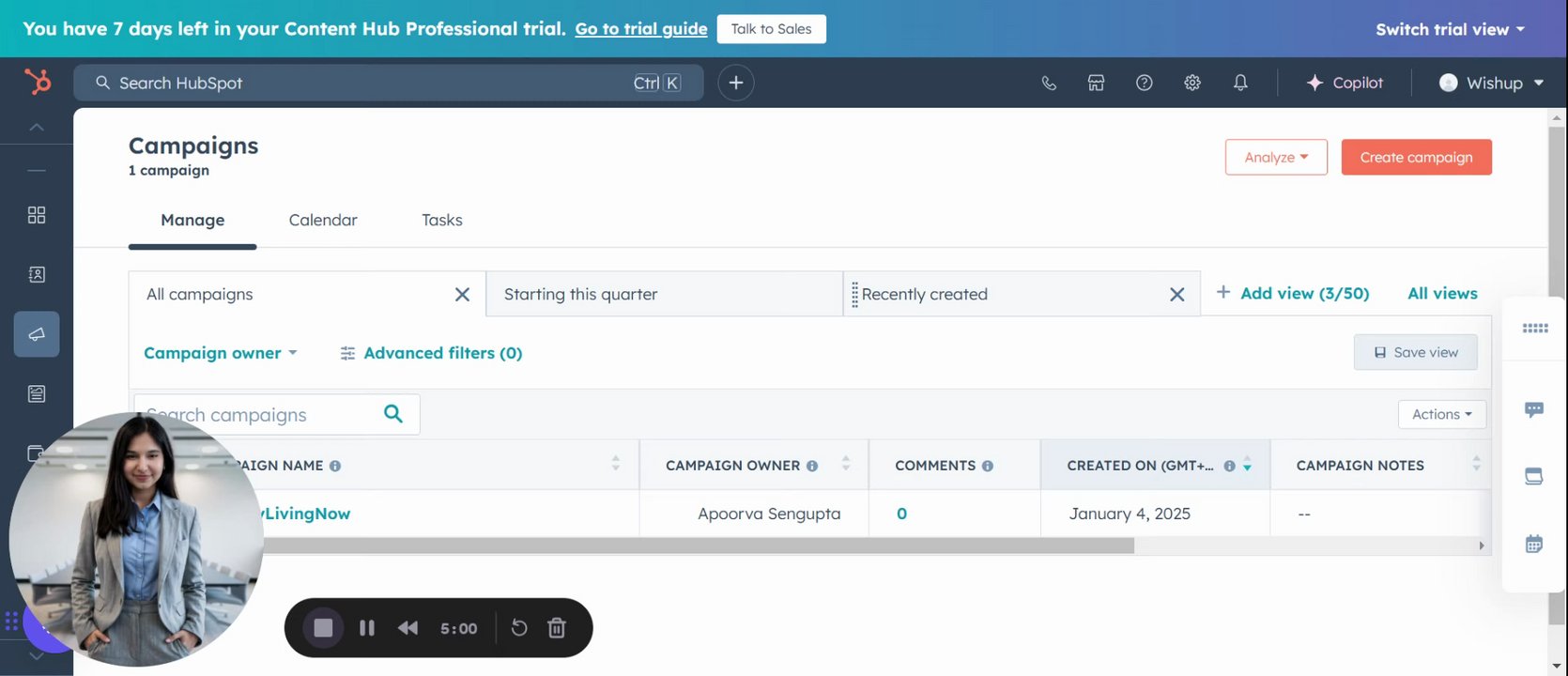This screenshot has height=676, width=1568.
Task: Click the Talk to Sales button
Action: (x=772, y=29)
